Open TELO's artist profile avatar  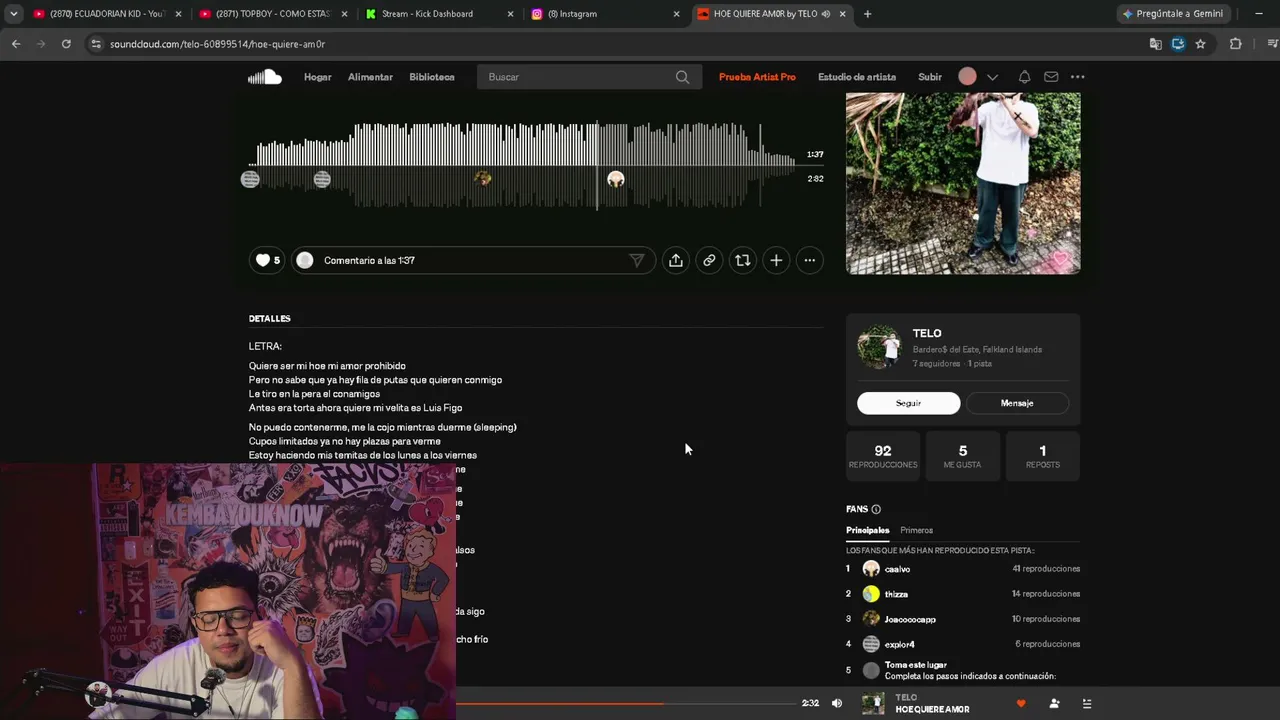[878, 347]
